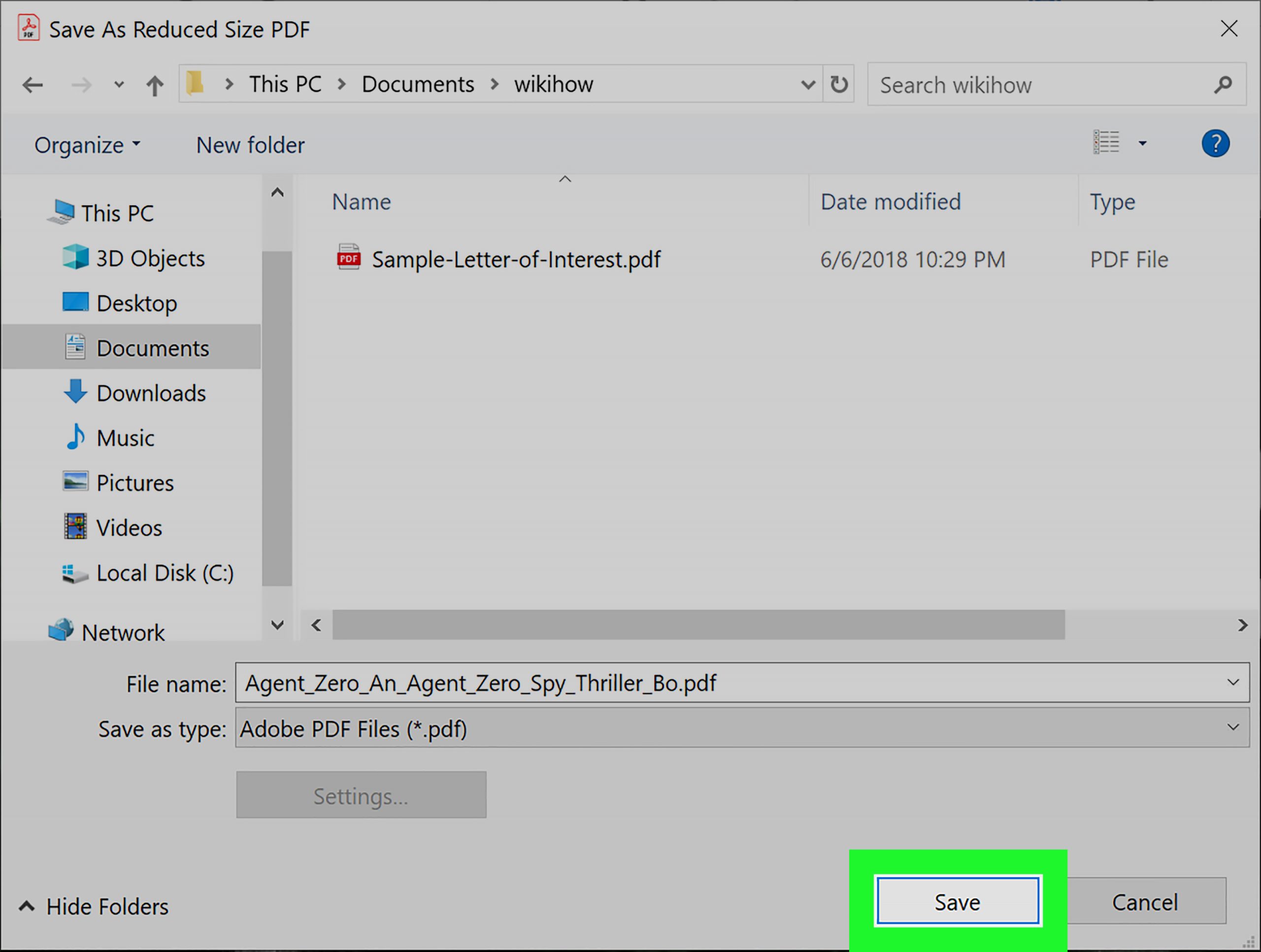Click the folder icon in address bar
The image size is (1261, 952).
[x=195, y=83]
